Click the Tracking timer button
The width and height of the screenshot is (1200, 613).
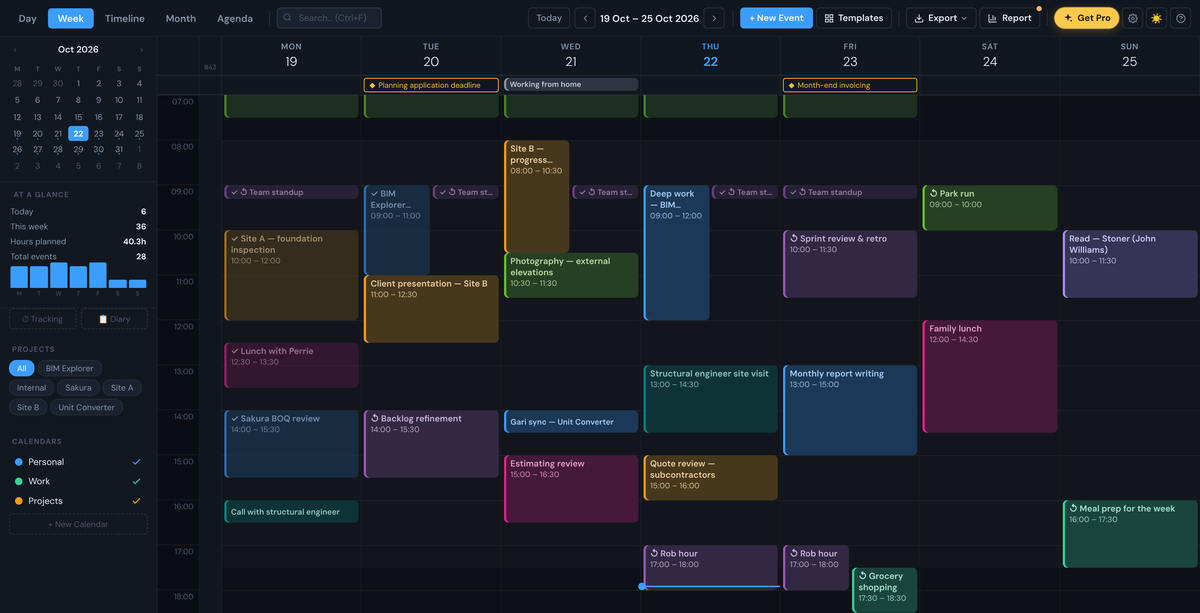point(41,319)
